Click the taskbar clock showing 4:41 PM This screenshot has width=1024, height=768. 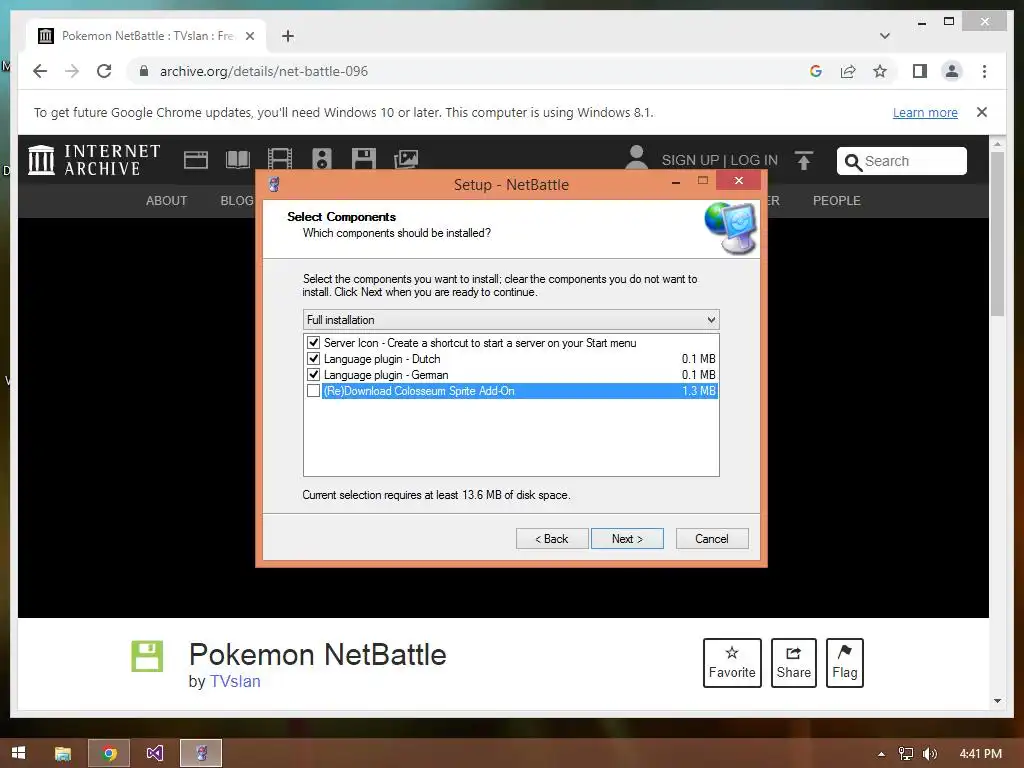(981, 754)
